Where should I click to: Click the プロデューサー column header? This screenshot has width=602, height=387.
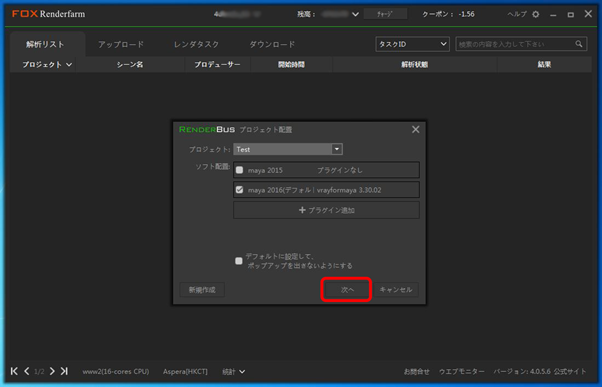point(218,64)
